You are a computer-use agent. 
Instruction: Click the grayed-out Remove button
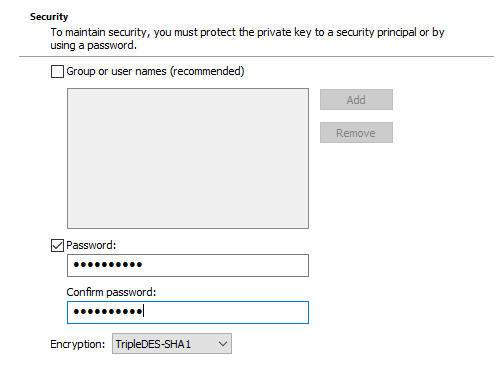(x=356, y=133)
